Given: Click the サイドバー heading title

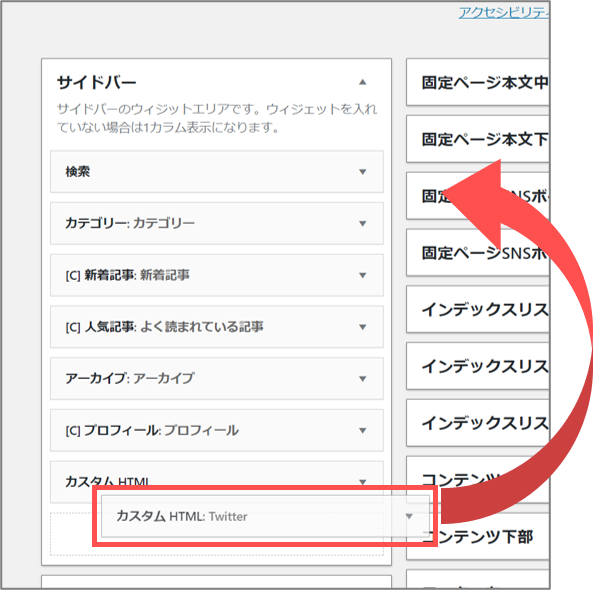Looking at the screenshot, I should pyautogui.click(x=96, y=82).
